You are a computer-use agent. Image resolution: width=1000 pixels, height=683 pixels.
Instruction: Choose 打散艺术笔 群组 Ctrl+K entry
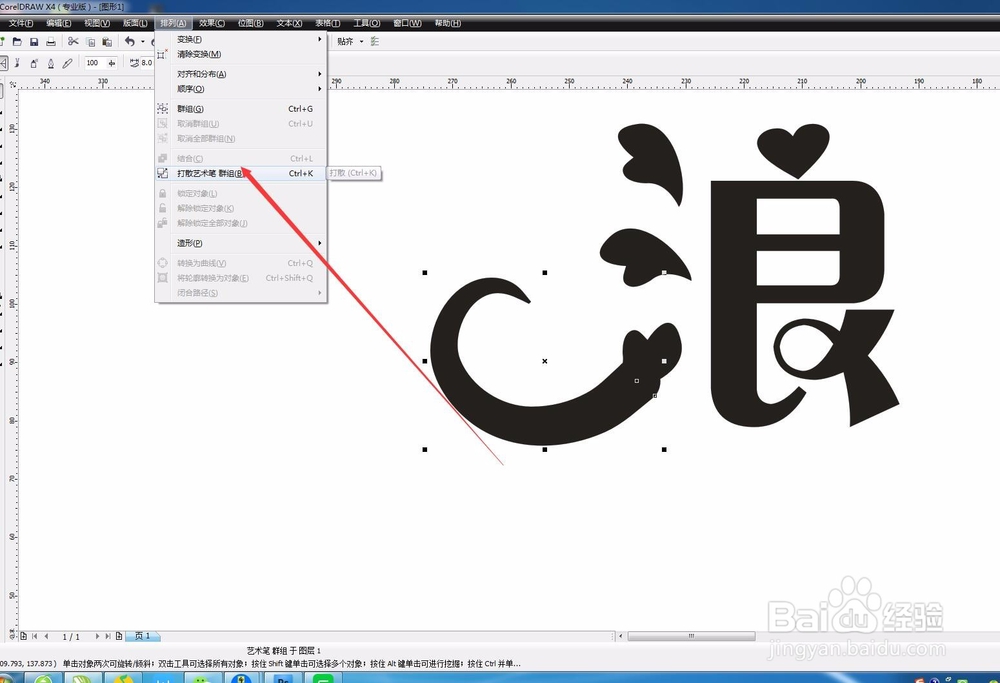(241, 173)
